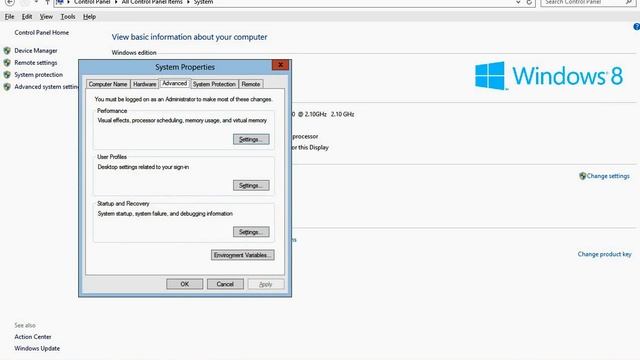The width and height of the screenshot is (640, 360).
Task: Close the System Properties dialog
Action: click(280, 65)
